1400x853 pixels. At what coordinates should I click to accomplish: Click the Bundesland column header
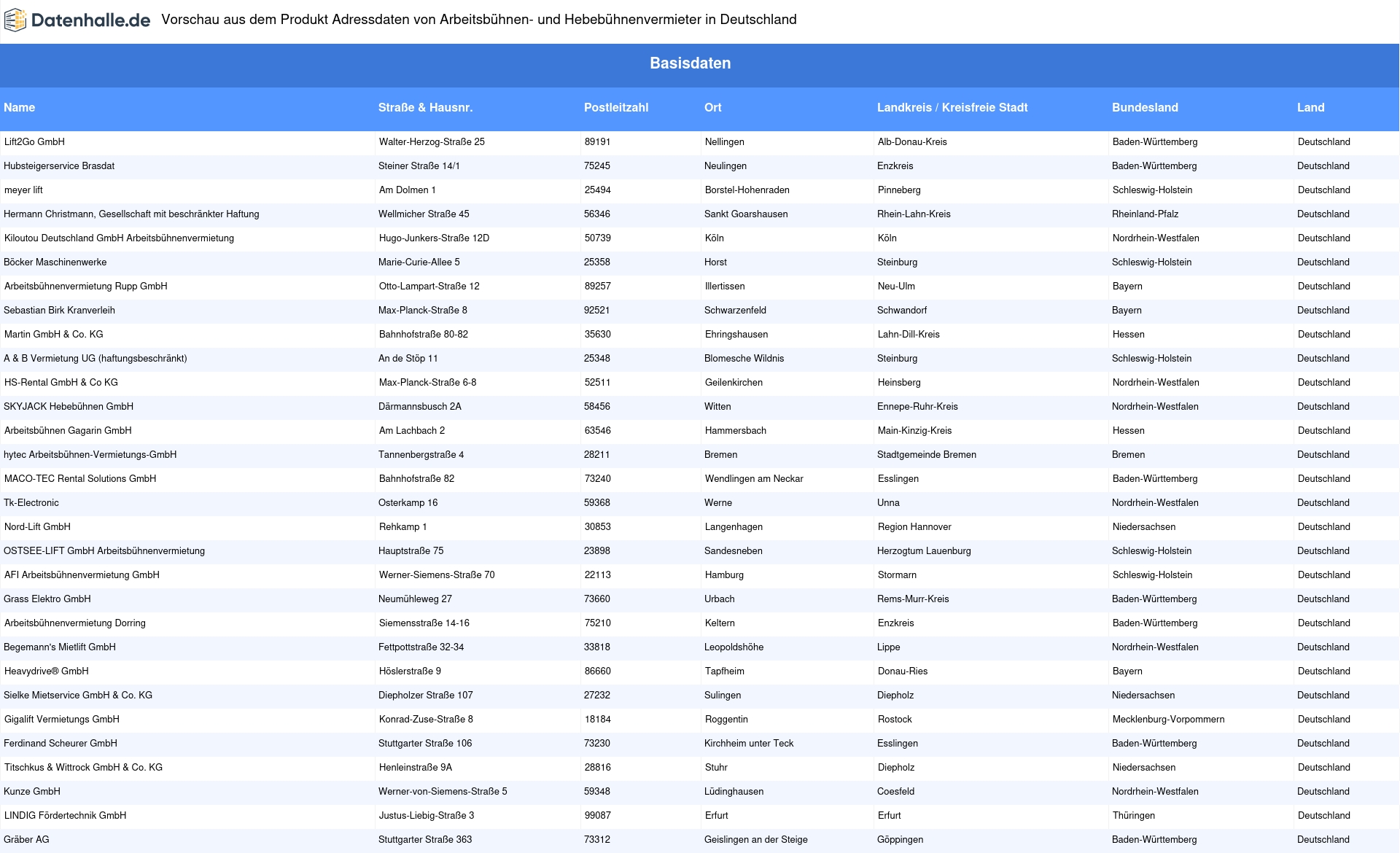[1145, 107]
